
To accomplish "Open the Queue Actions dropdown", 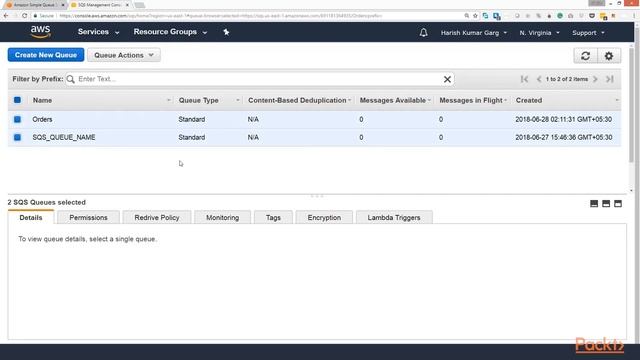I will 124,55.
